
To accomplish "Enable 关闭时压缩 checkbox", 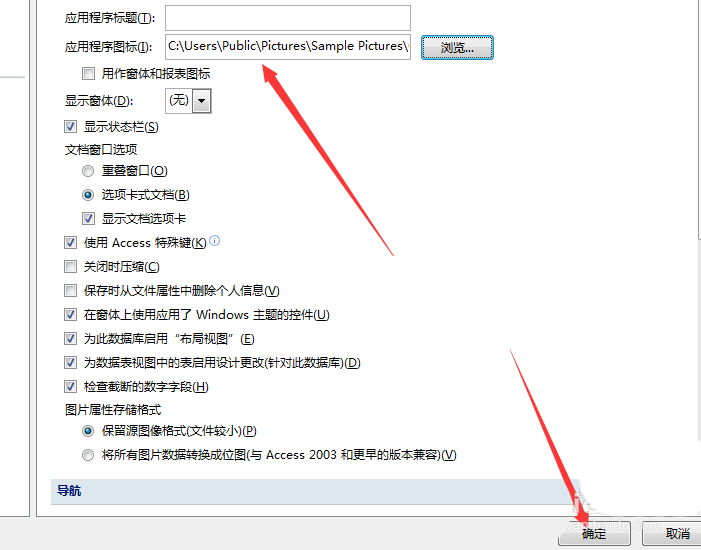I will click(70, 267).
